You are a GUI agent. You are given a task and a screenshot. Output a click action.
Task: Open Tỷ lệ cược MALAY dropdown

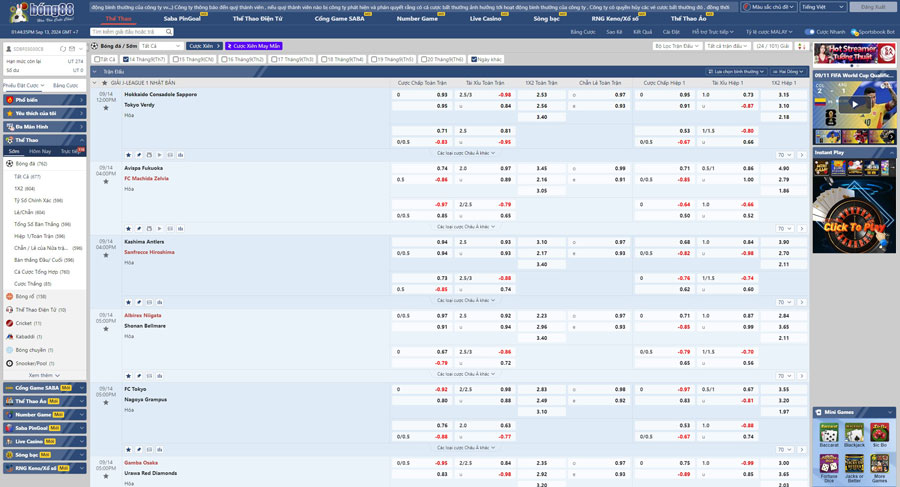pyautogui.click(x=769, y=32)
